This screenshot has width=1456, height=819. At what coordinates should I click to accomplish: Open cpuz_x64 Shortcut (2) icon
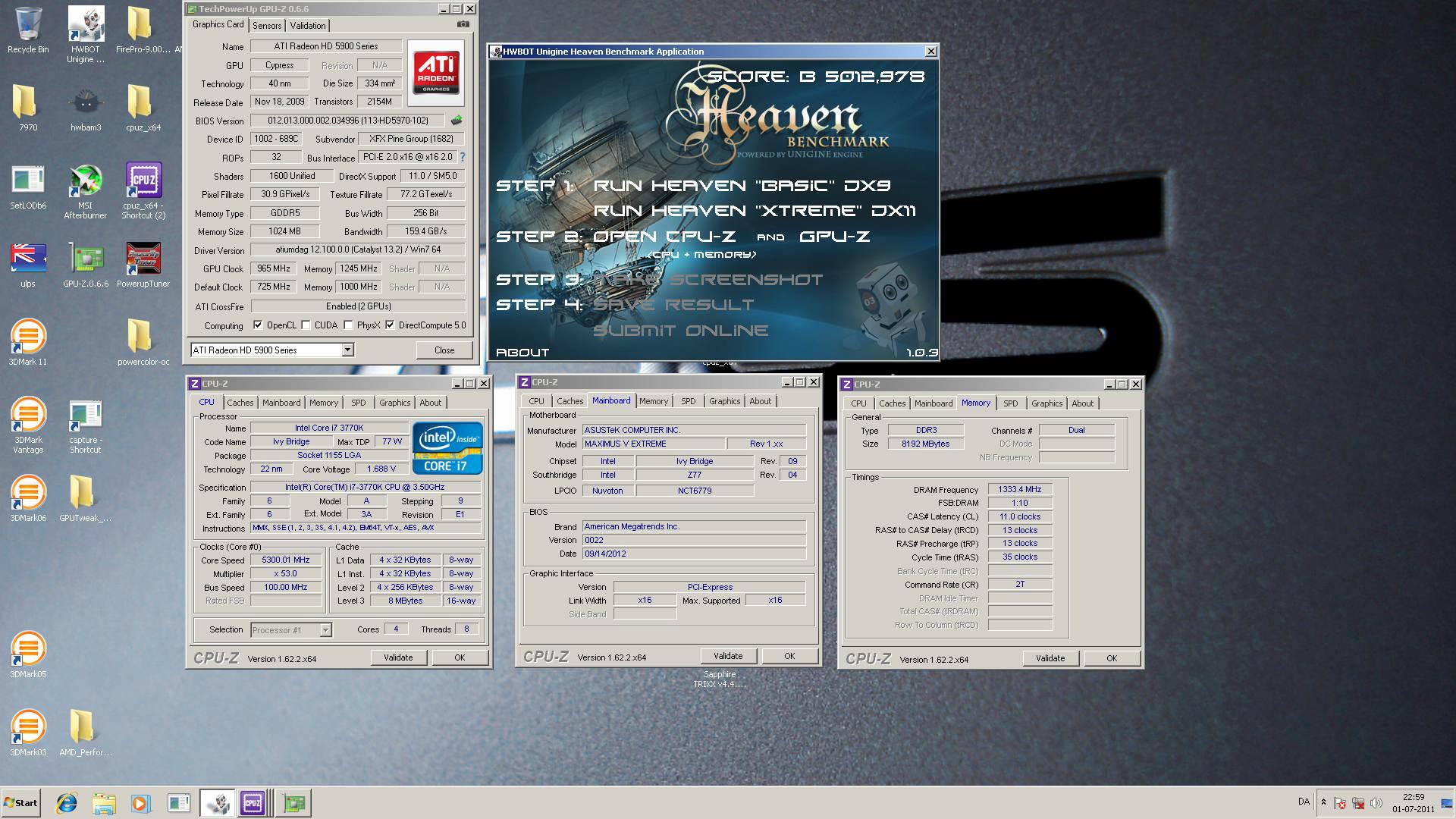click(143, 192)
